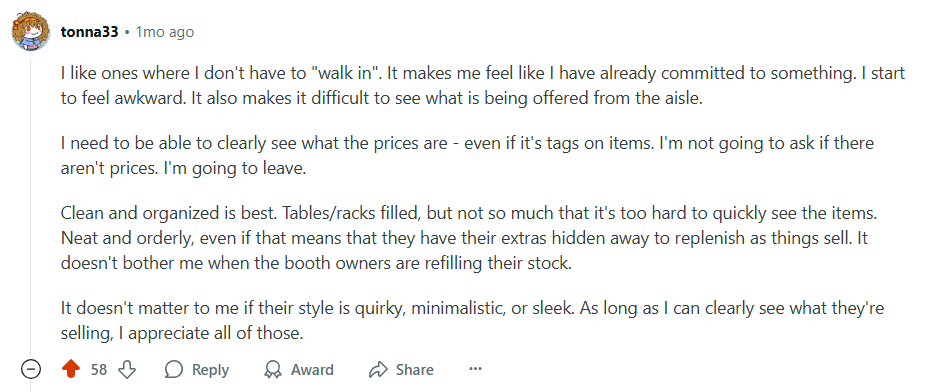Click the Share arrow icon
This screenshot has width=944, height=392.
pyautogui.click(x=377, y=369)
